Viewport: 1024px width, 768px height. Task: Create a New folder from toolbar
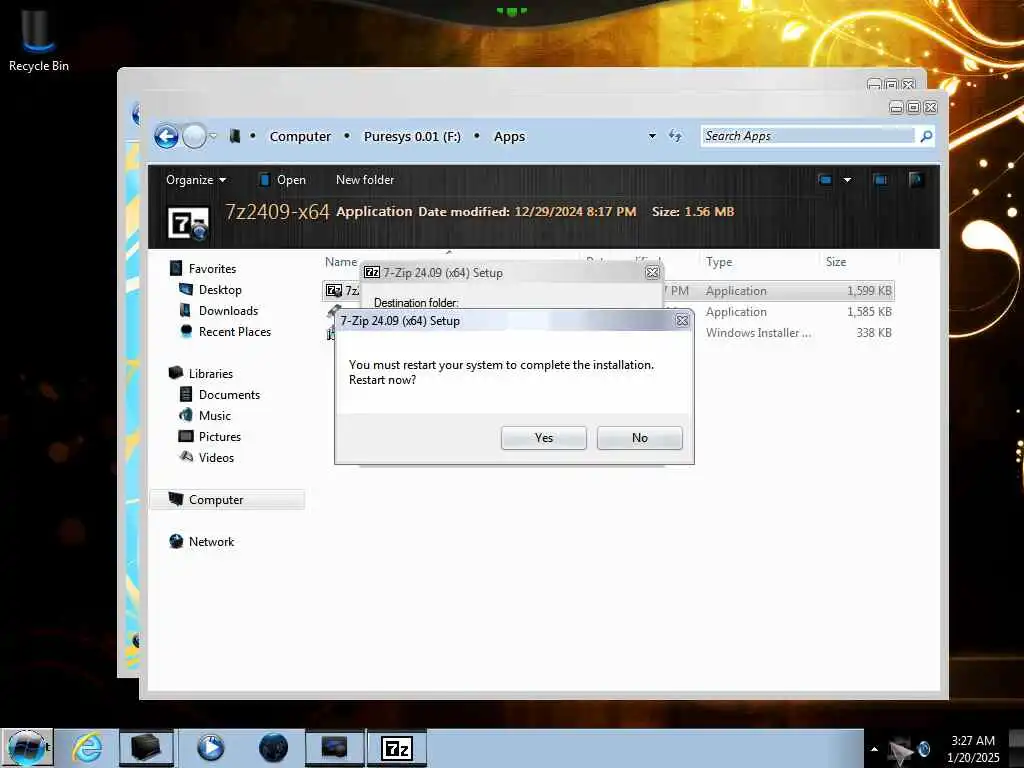pos(364,180)
